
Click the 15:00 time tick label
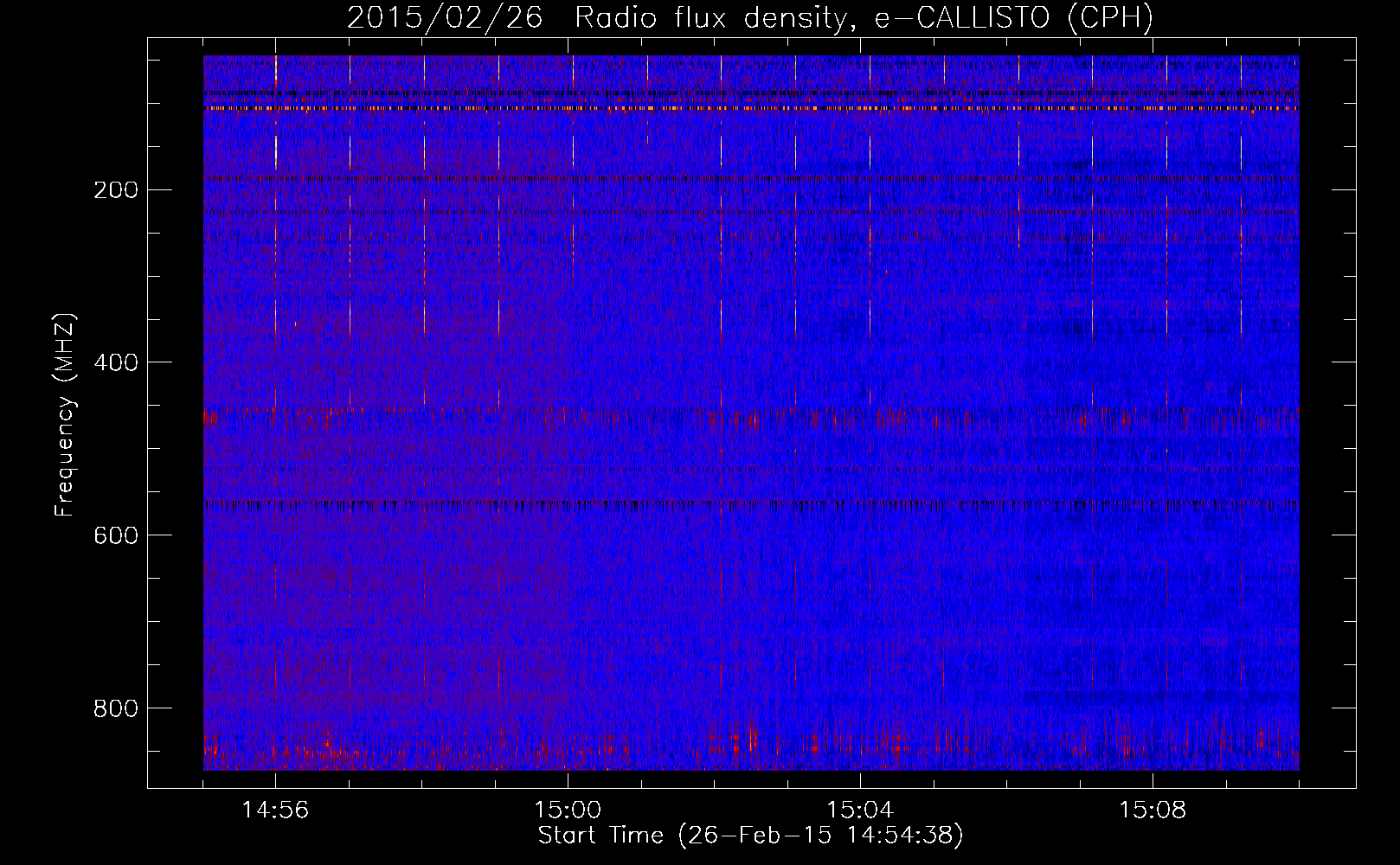(x=568, y=811)
